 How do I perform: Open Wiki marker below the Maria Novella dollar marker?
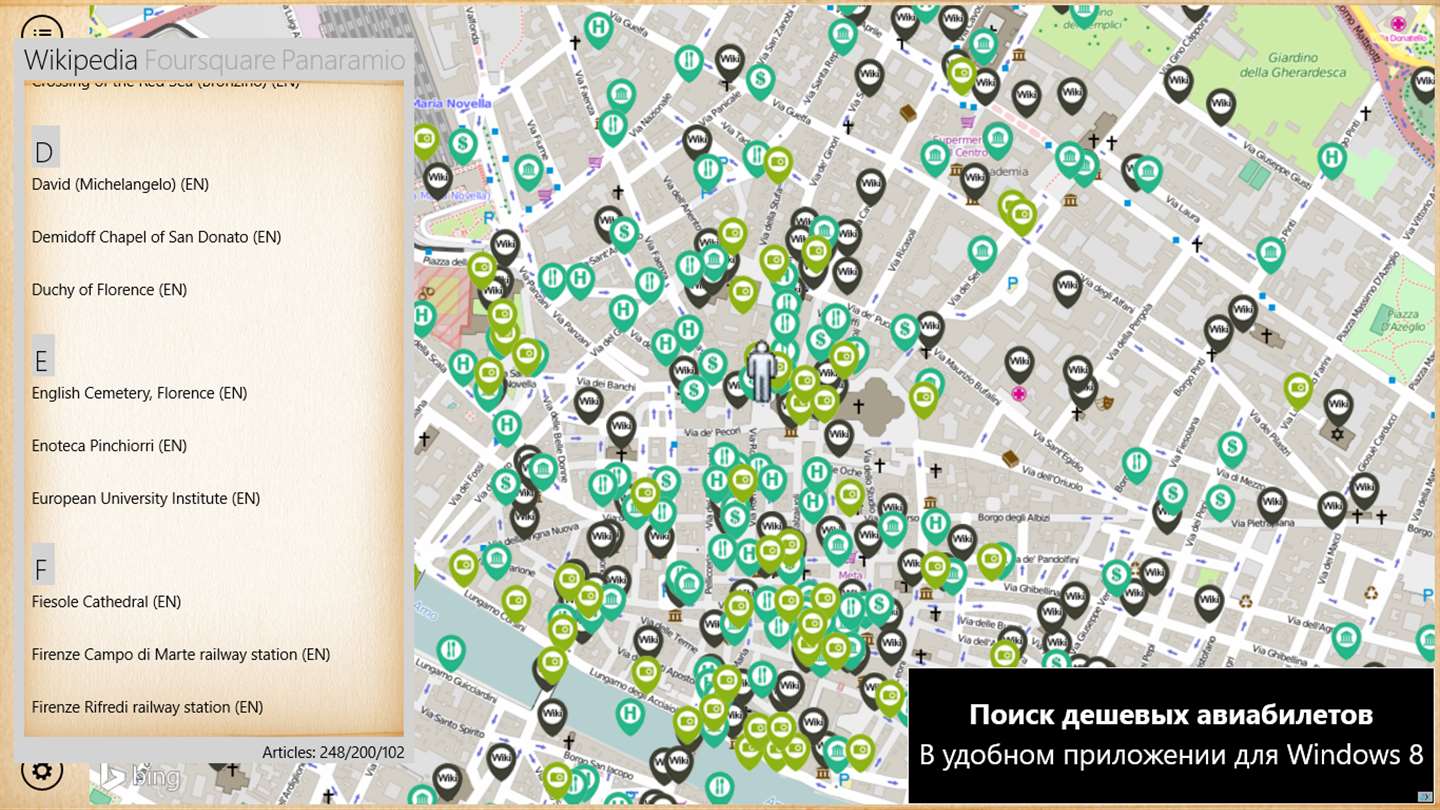click(x=437, y=180)
